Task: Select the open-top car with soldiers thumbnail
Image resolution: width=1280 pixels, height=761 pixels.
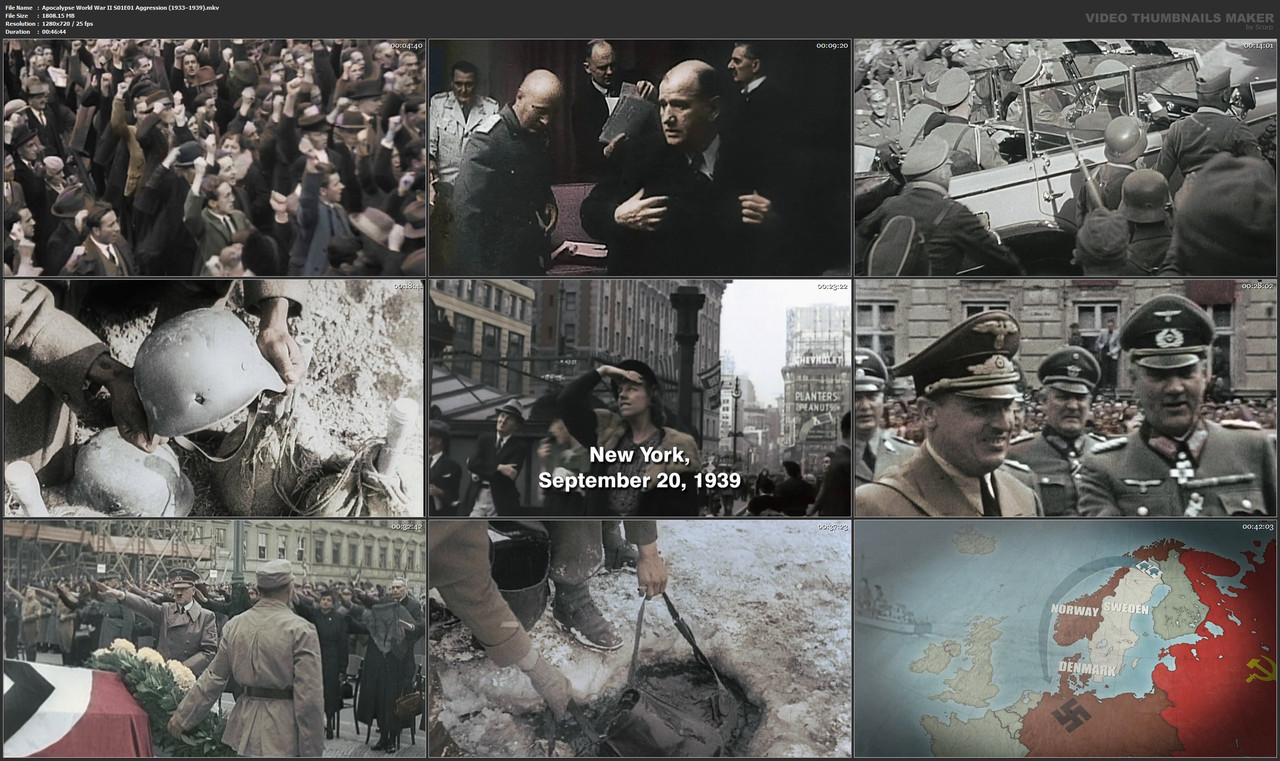Action: click(x=1065, y=157)
